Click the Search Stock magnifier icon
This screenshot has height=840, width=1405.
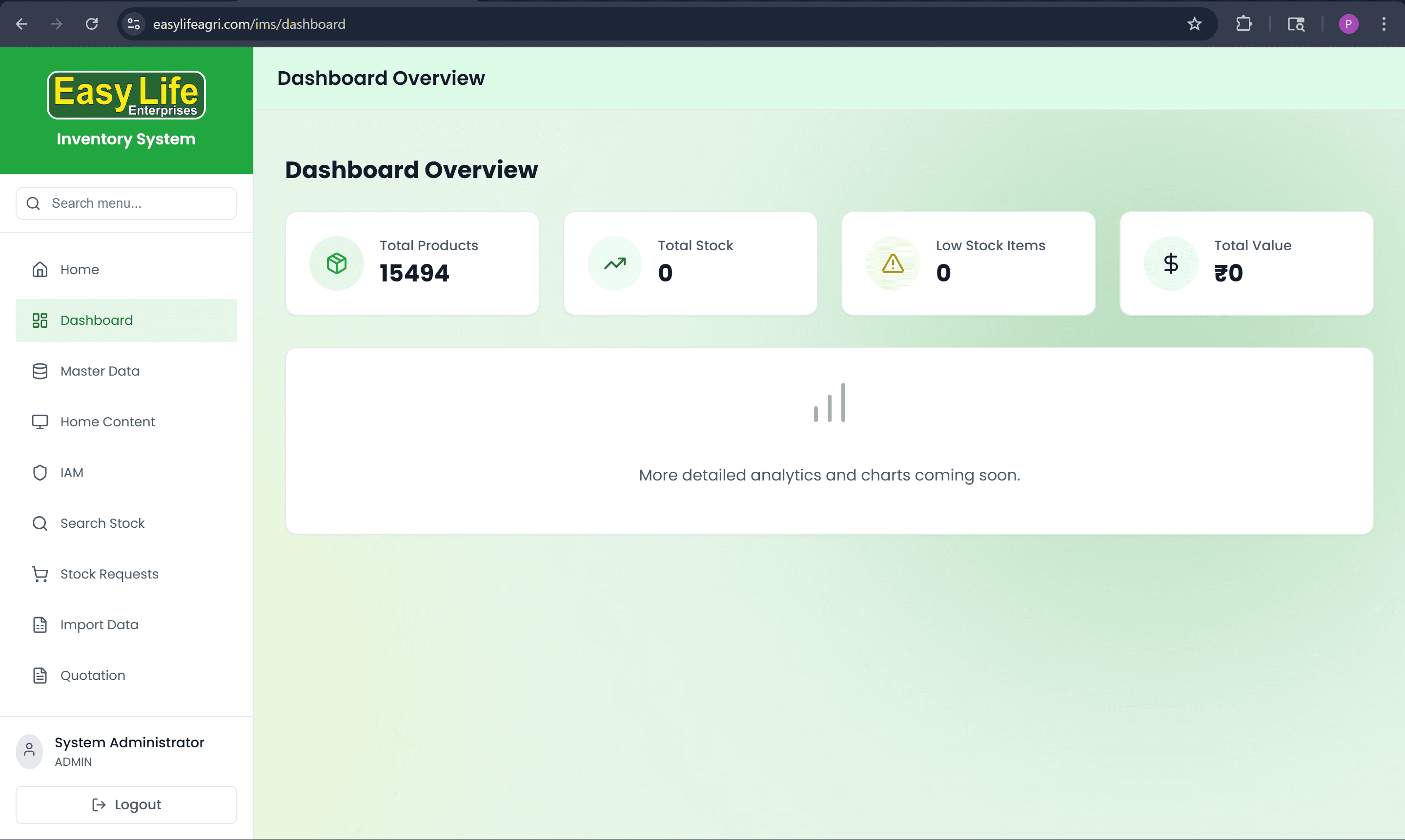[x=40, y=523]
